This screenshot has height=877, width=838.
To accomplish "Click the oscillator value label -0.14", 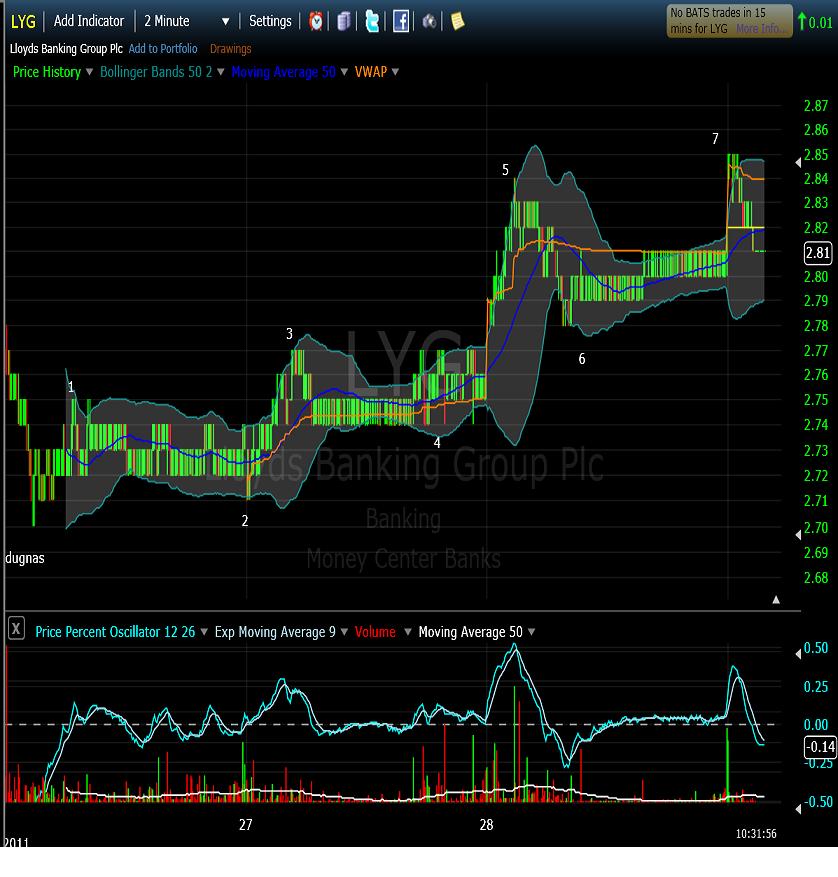I will [820, 747].
